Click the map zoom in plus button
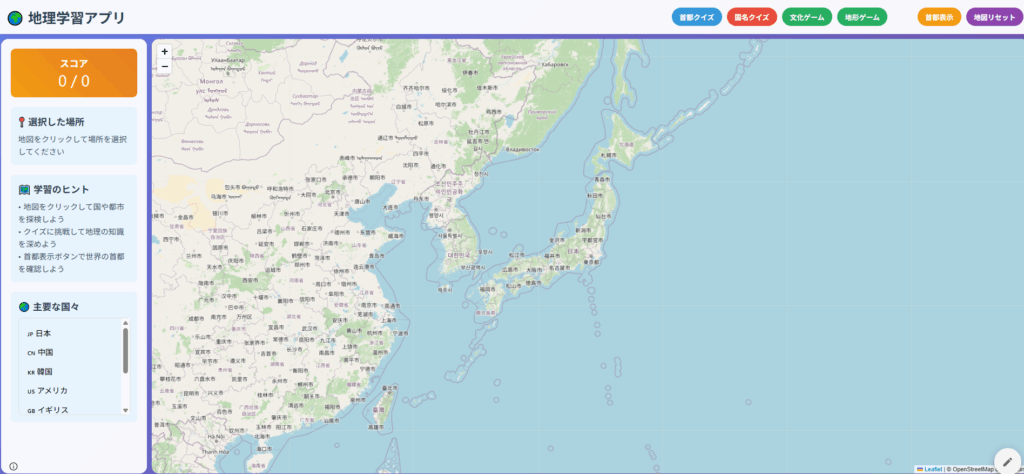This screenshot has width=1024, height=474. (x=164, y=52)
